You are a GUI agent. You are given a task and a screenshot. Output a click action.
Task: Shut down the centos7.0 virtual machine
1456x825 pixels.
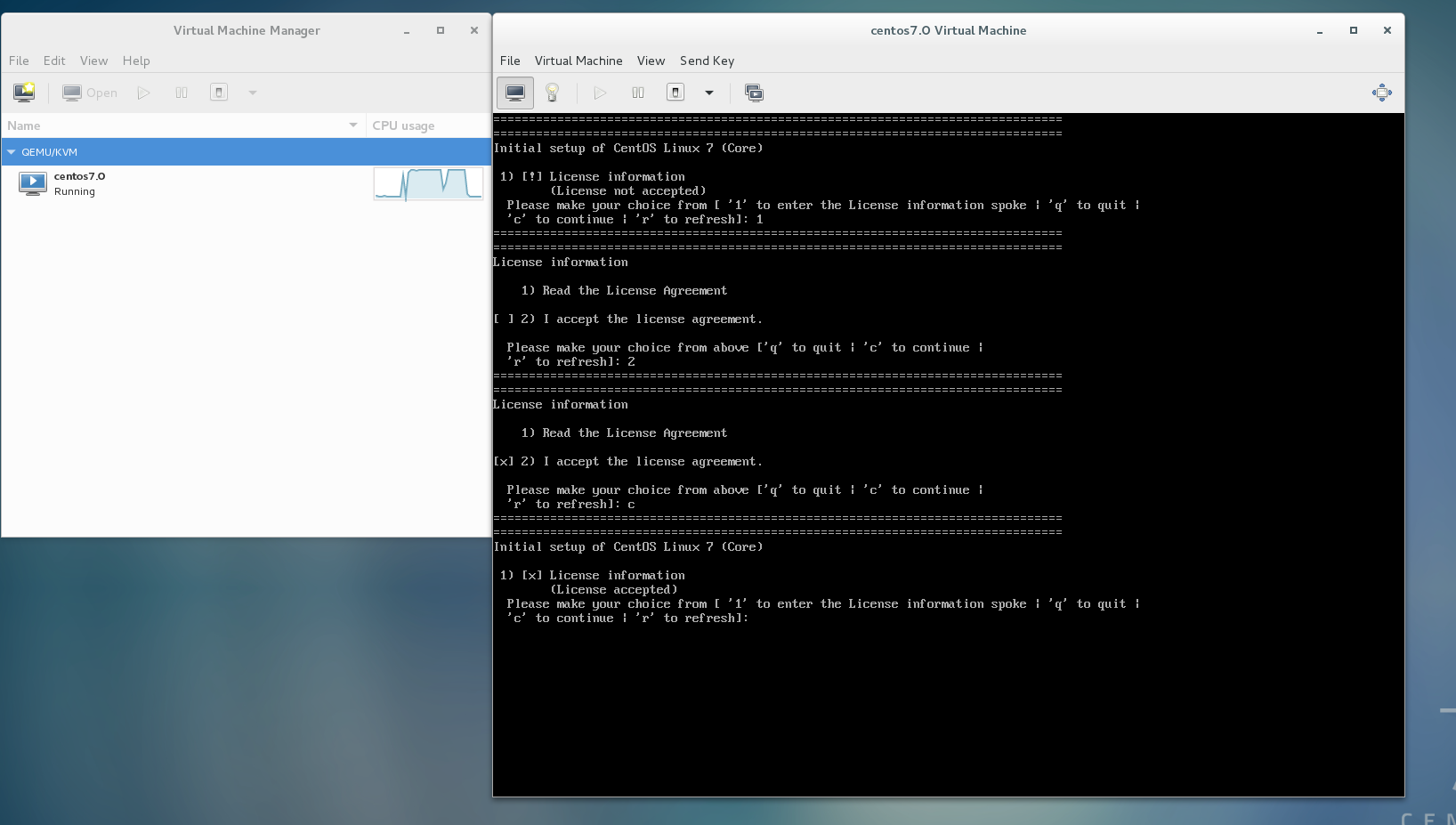(x=675, y=93)
